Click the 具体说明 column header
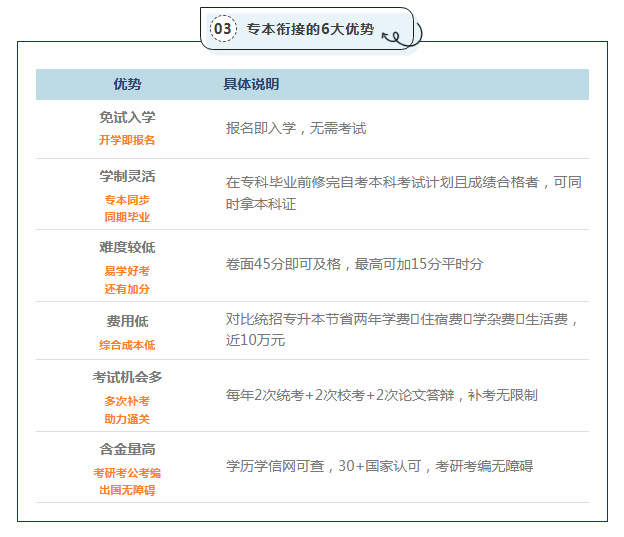 (251, 84)
